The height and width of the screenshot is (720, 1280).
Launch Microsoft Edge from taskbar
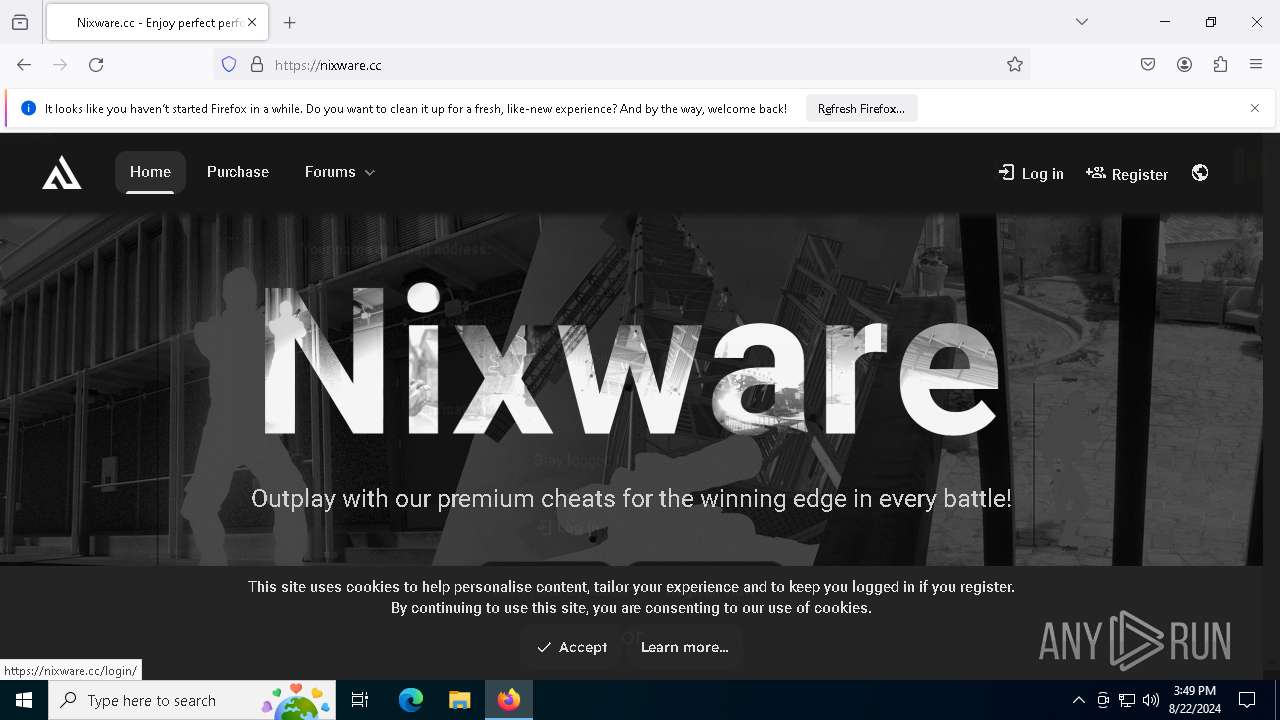411,700
